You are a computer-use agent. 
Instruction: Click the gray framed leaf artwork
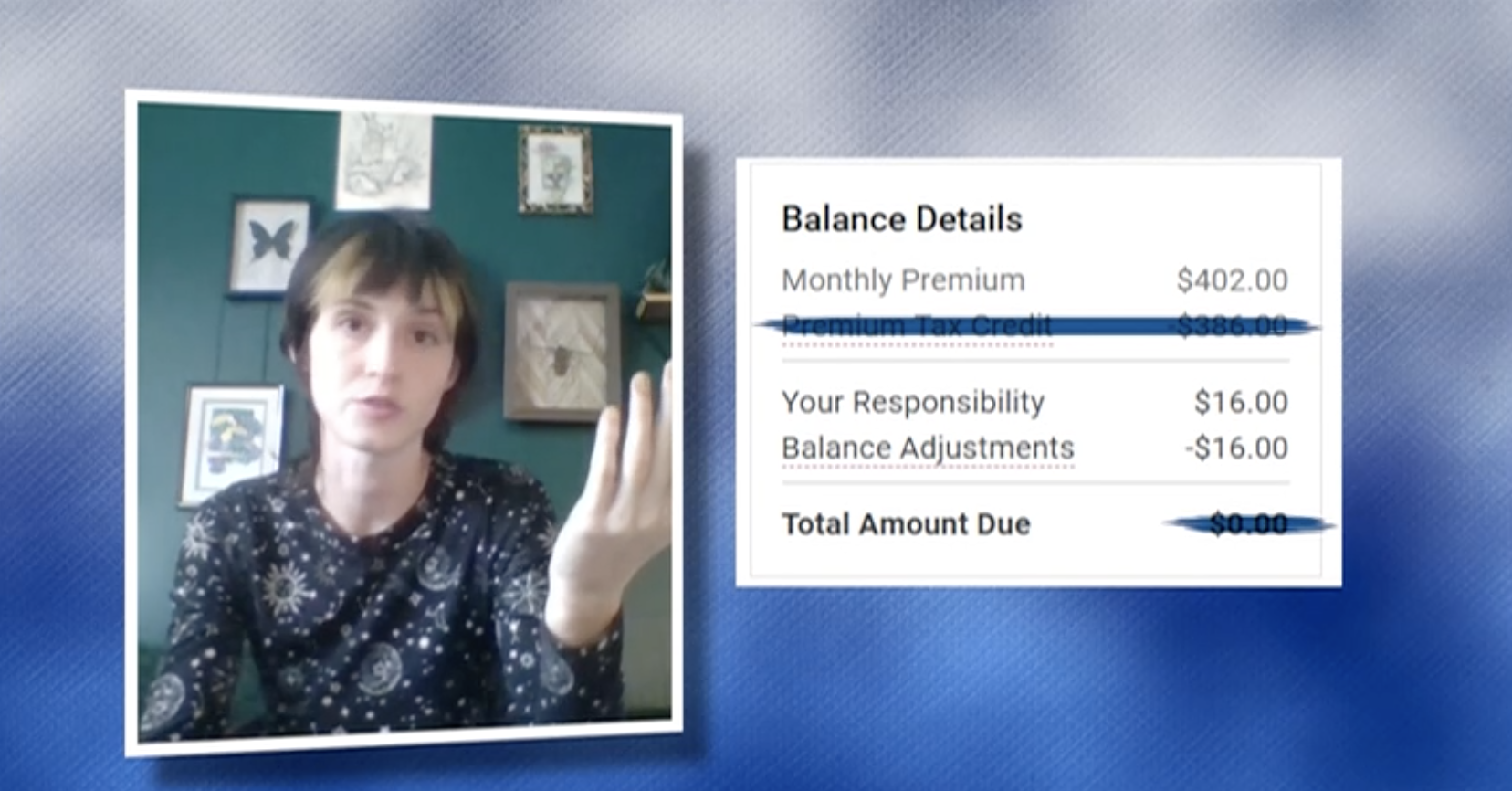[562, 353]
